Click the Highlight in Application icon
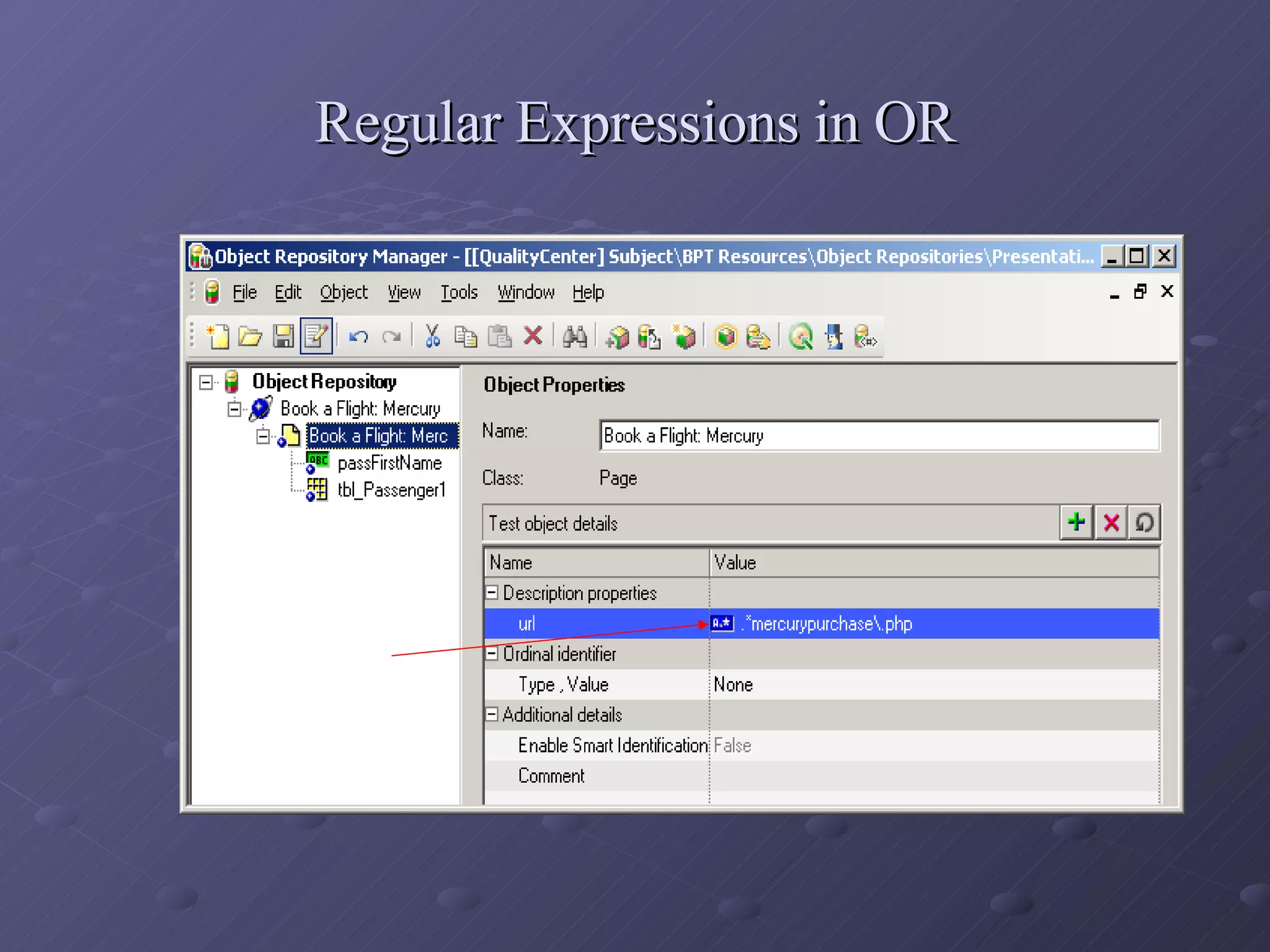The image size is (1270, 952). pyautogui.click(x=726, y=337)
